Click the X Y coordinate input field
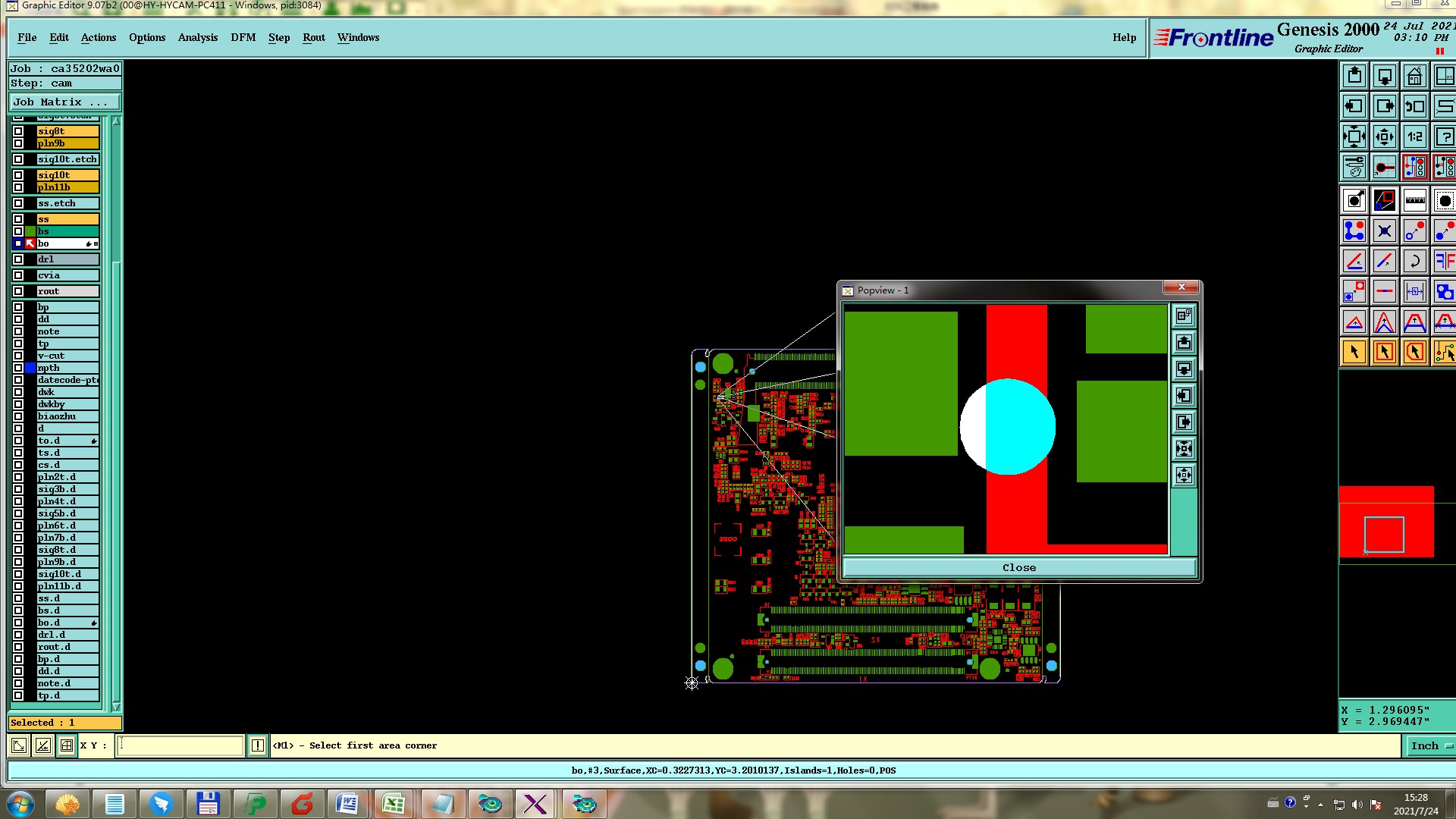Viewport: 1456px width, 819px height. tap(180, 745)
